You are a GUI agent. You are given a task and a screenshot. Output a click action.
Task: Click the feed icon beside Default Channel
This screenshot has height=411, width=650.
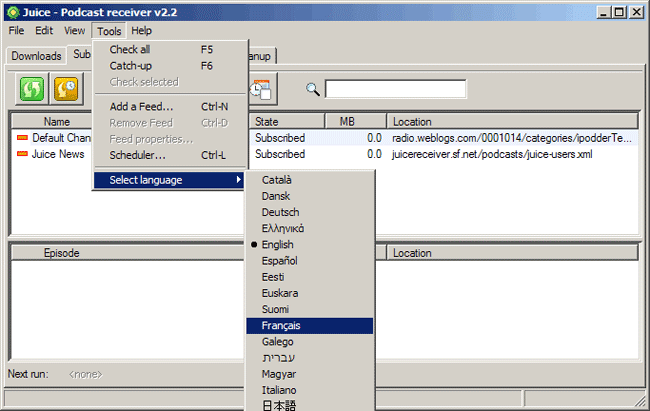[x=22, y=138]
